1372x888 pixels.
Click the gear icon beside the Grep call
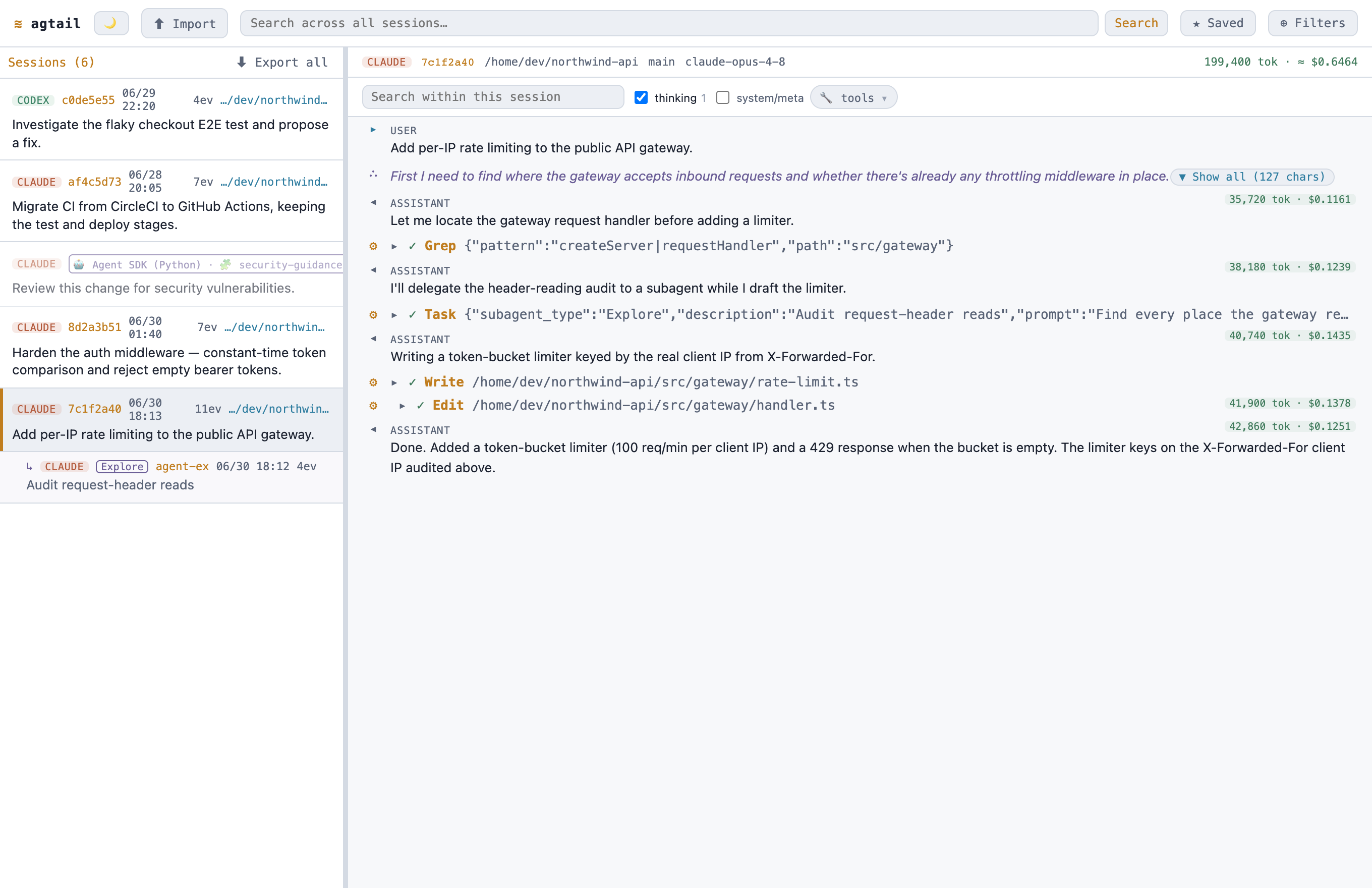(x=373, y=246)
